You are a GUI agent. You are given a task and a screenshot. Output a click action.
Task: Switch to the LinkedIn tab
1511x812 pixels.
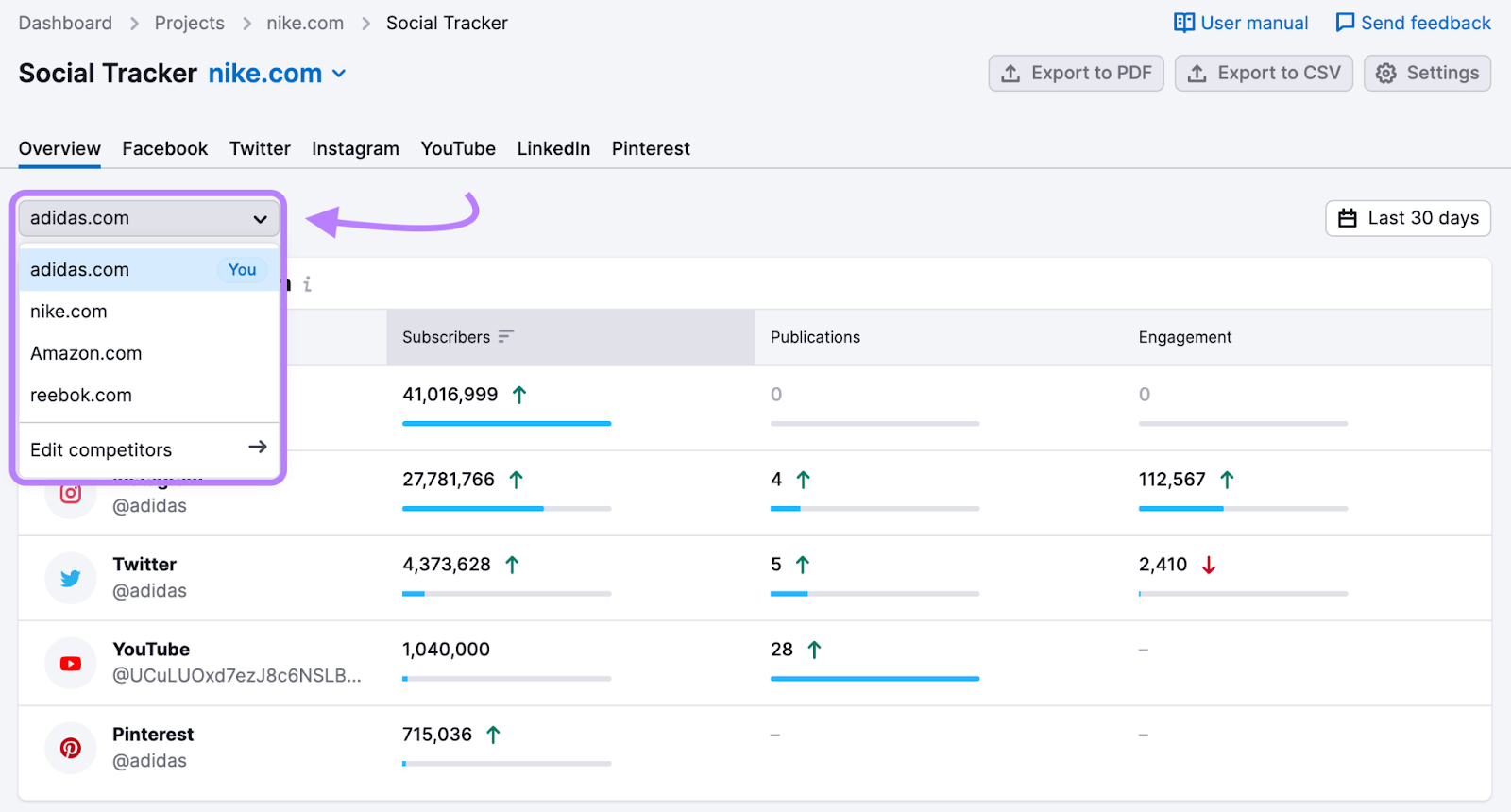coord(553,148)
